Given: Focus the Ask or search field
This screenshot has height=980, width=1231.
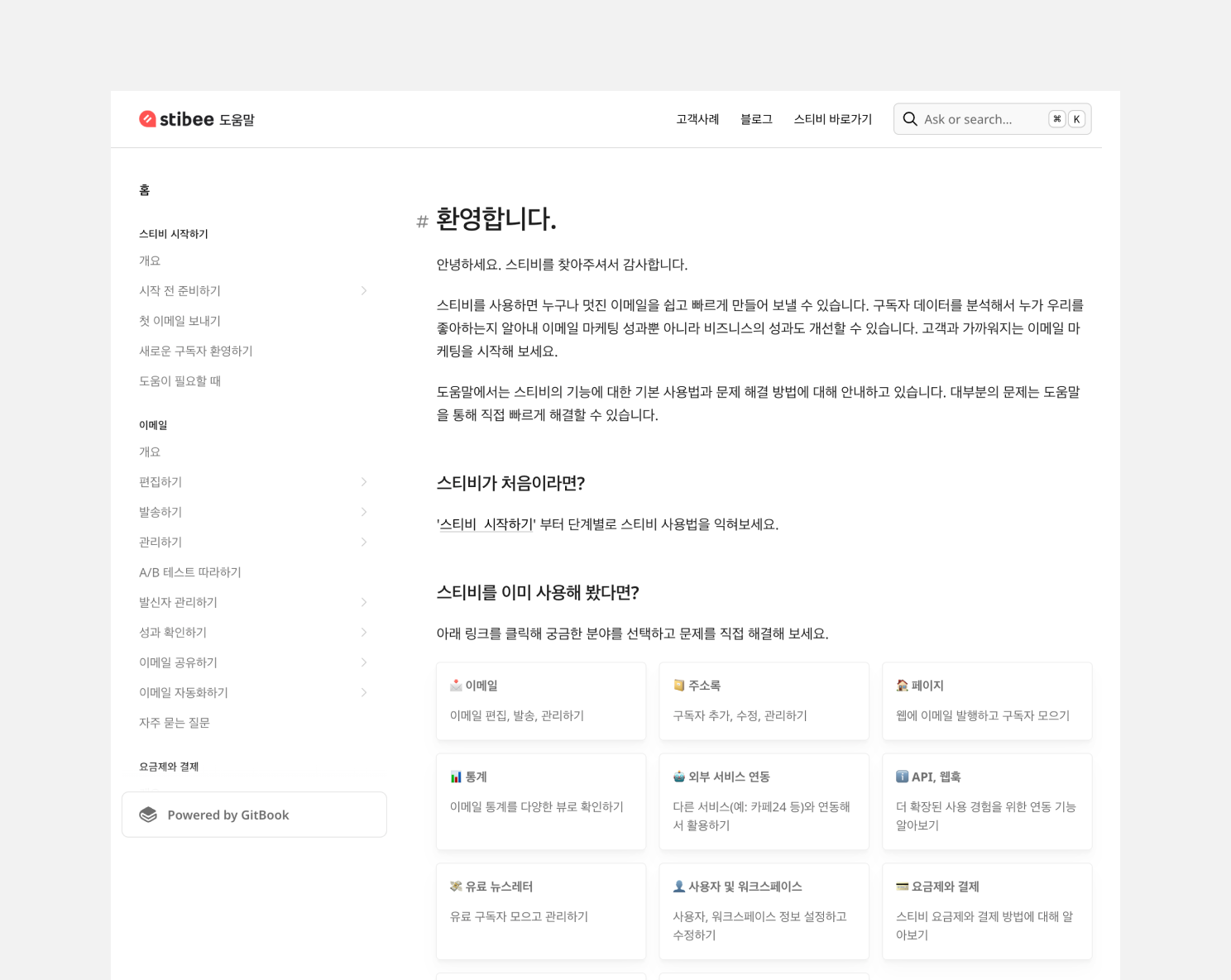Looking at the screenshot, I should pyautogui.click(x=980, y=119).
